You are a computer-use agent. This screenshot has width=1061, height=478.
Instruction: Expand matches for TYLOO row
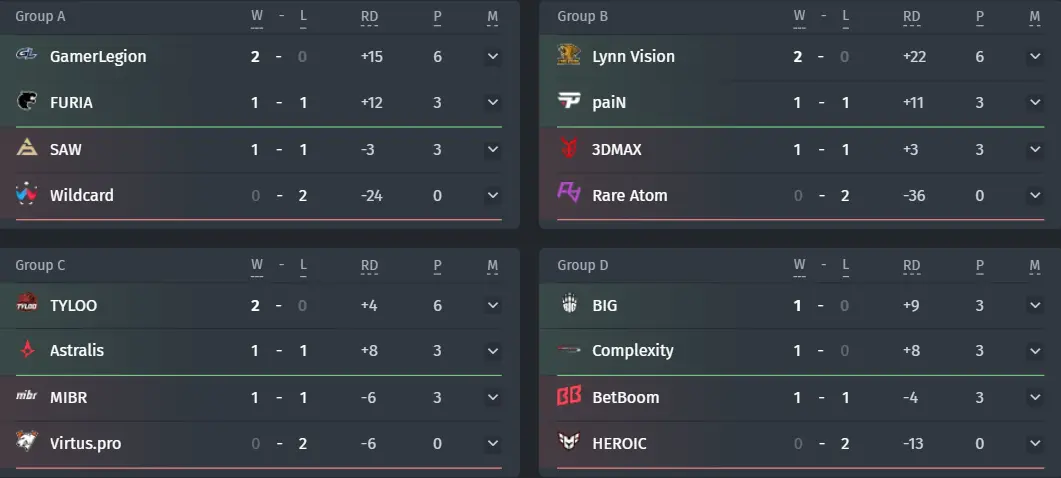coord(493,305)
